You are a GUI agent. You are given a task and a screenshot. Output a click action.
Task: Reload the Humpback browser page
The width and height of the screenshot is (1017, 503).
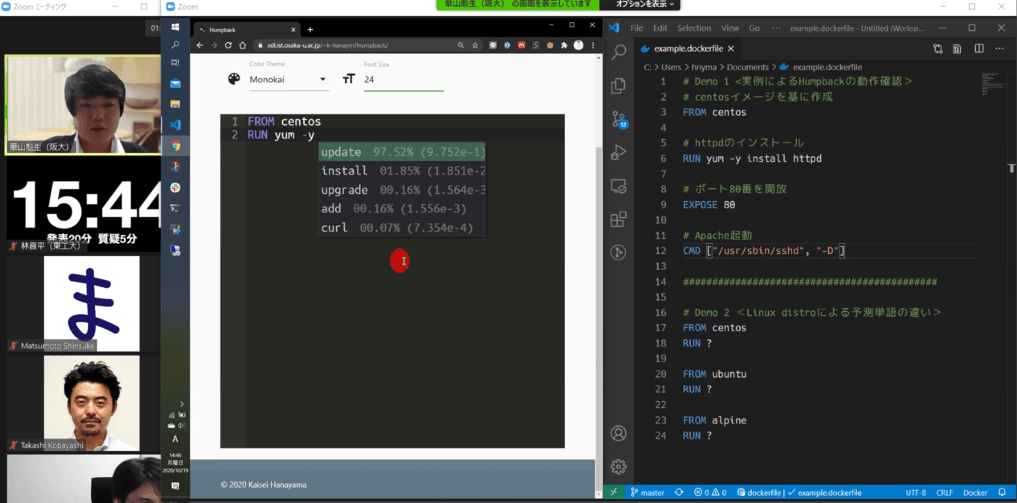click(228, 45)
